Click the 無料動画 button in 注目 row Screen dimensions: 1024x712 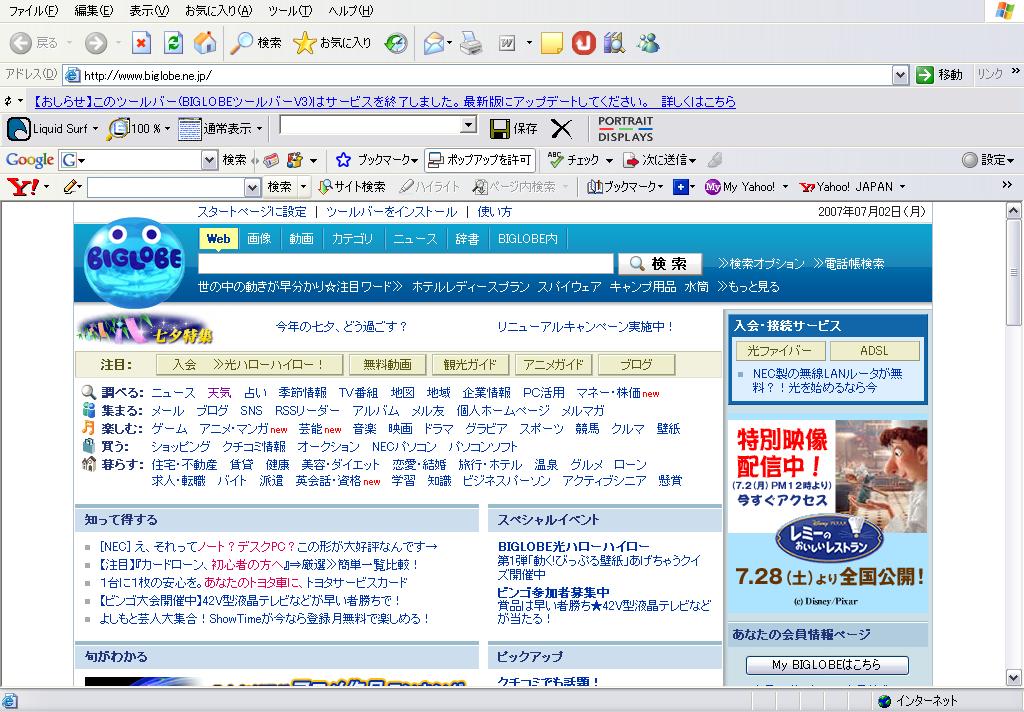click(x=387, y=364)
